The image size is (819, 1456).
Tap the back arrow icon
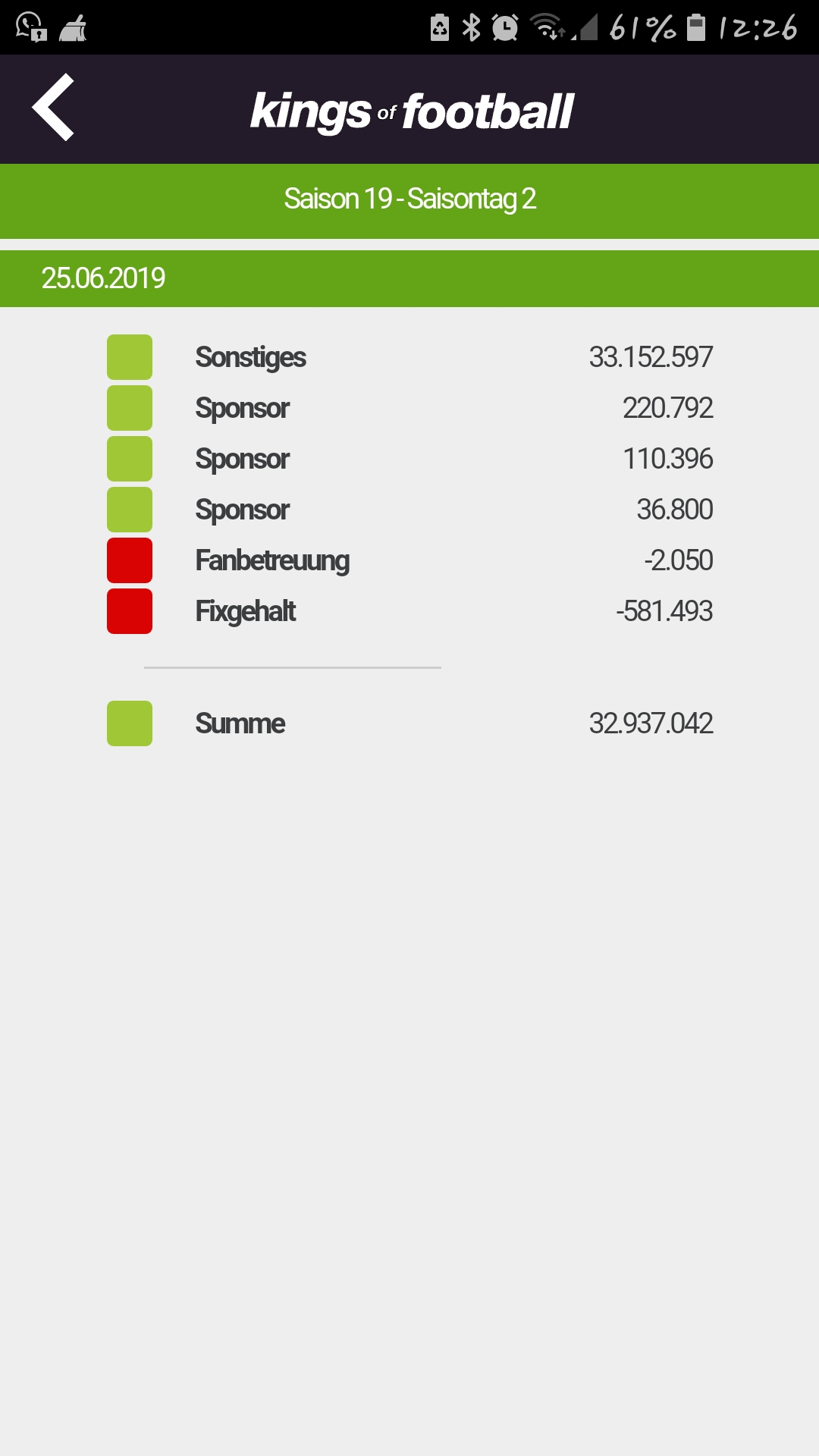(x=53, y=107)
